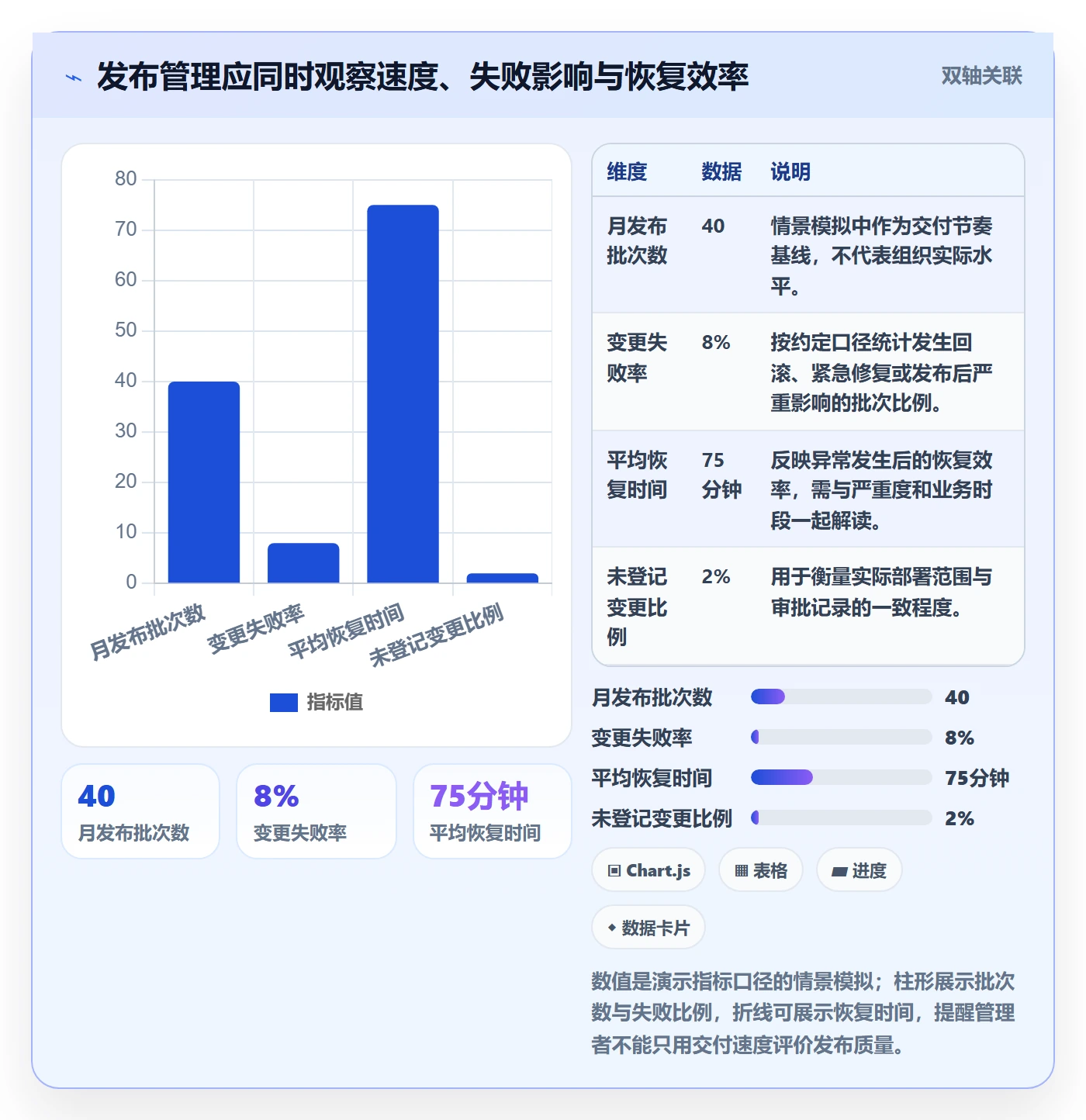Click the 月发布批次数 table row name
The image size is (1086, 1120).
click(x=637, y=240)
